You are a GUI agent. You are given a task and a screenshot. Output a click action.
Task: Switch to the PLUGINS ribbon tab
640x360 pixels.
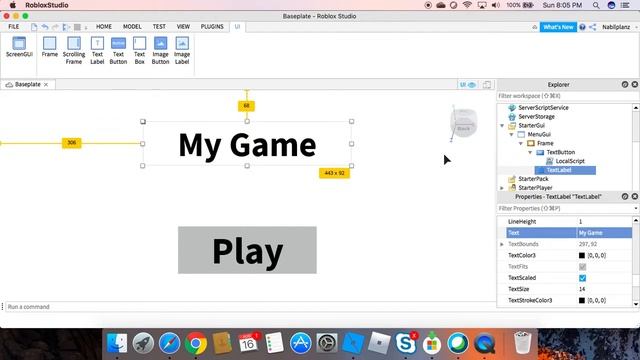point(212,27)
